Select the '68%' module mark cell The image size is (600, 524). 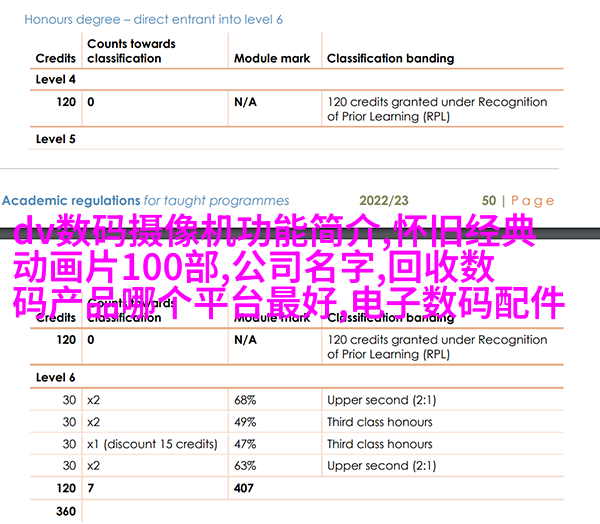[245, 400]
